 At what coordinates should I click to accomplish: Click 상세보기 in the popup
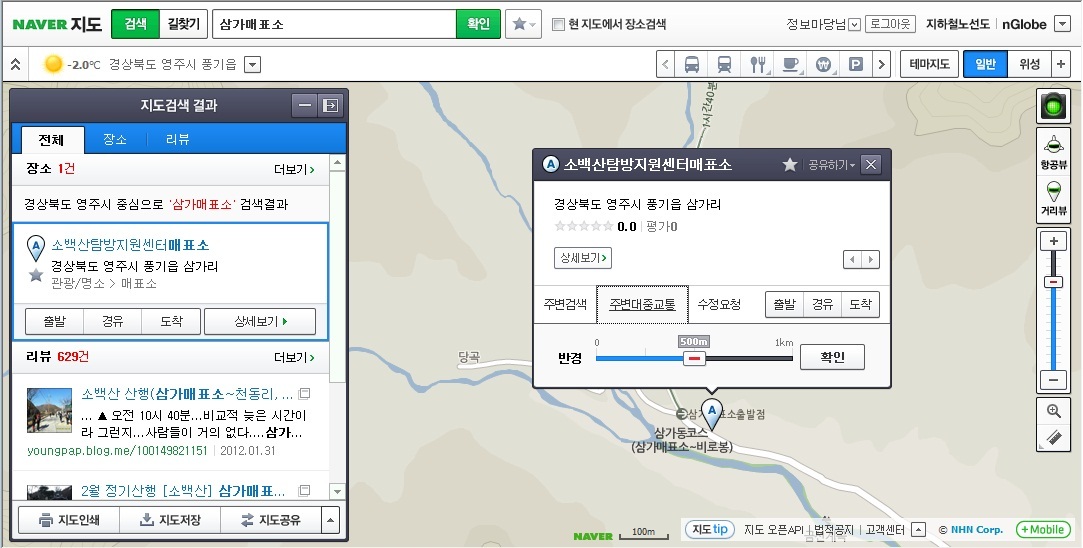(583, 258)
